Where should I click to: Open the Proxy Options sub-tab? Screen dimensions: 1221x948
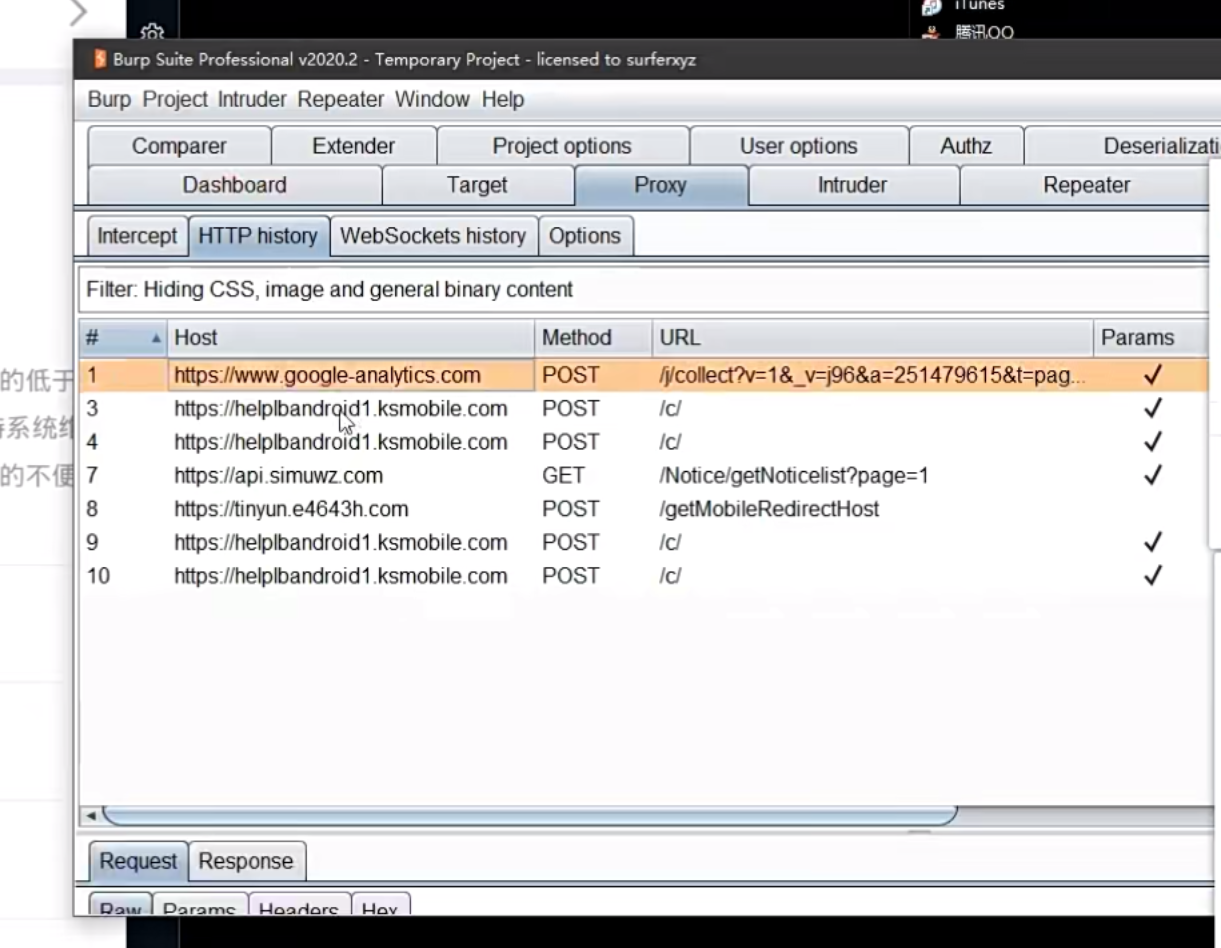click(585, 236)
